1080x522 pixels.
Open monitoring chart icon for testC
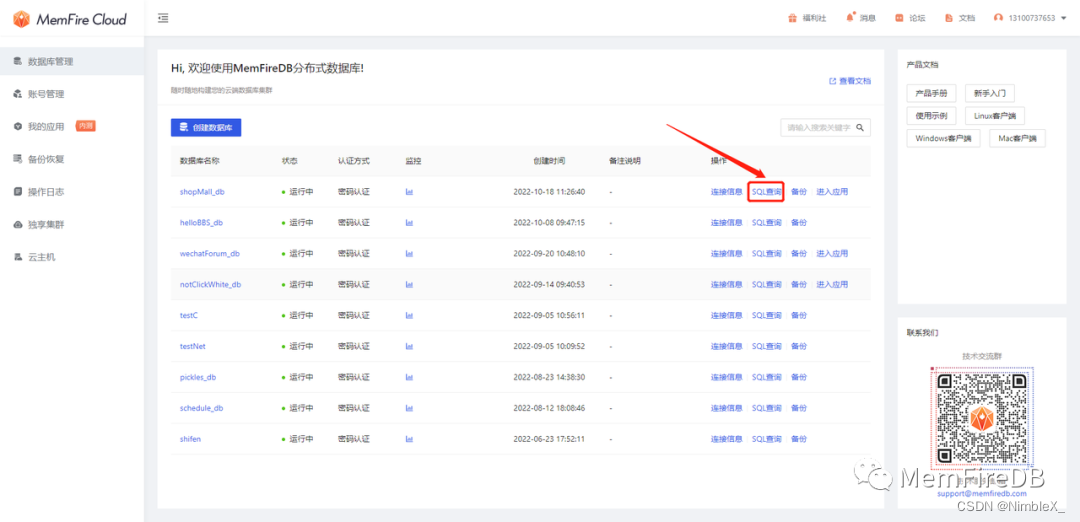pos(409,315)
